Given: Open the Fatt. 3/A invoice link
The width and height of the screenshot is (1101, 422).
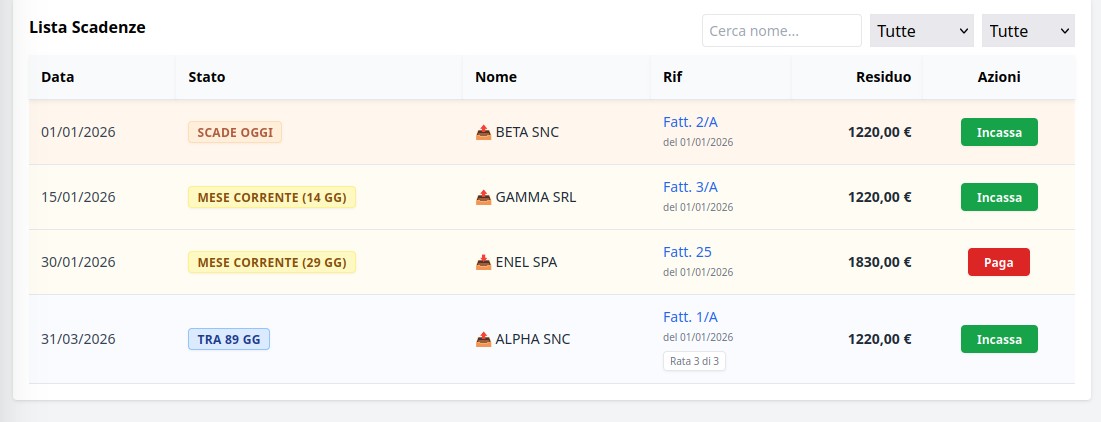Looking at the screenshot, I should click(690, 187).
